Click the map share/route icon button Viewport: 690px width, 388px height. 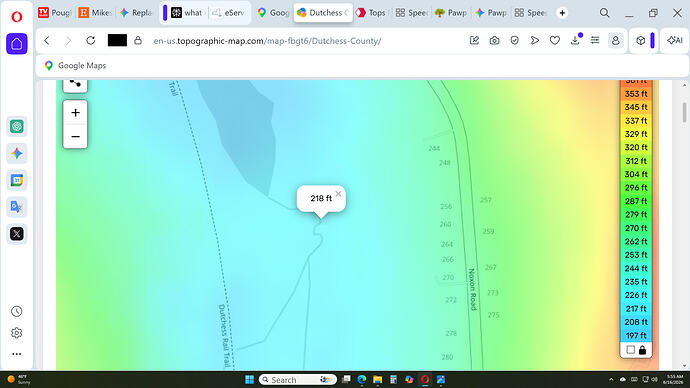coord(75,84)
